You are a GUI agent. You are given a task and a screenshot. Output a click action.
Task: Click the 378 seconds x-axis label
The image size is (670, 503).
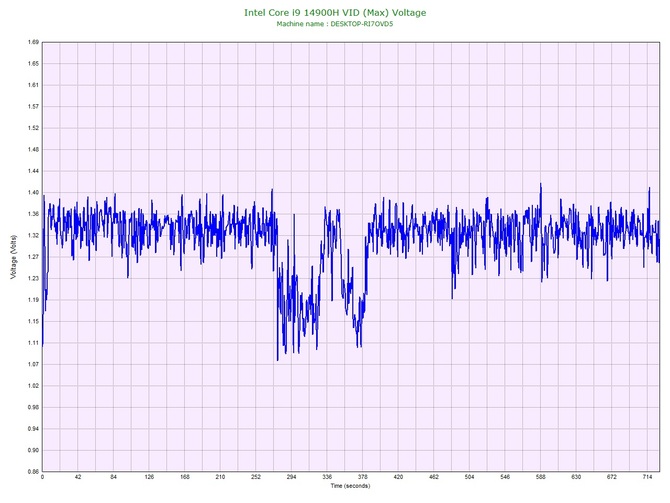click(x=363, y=477)
